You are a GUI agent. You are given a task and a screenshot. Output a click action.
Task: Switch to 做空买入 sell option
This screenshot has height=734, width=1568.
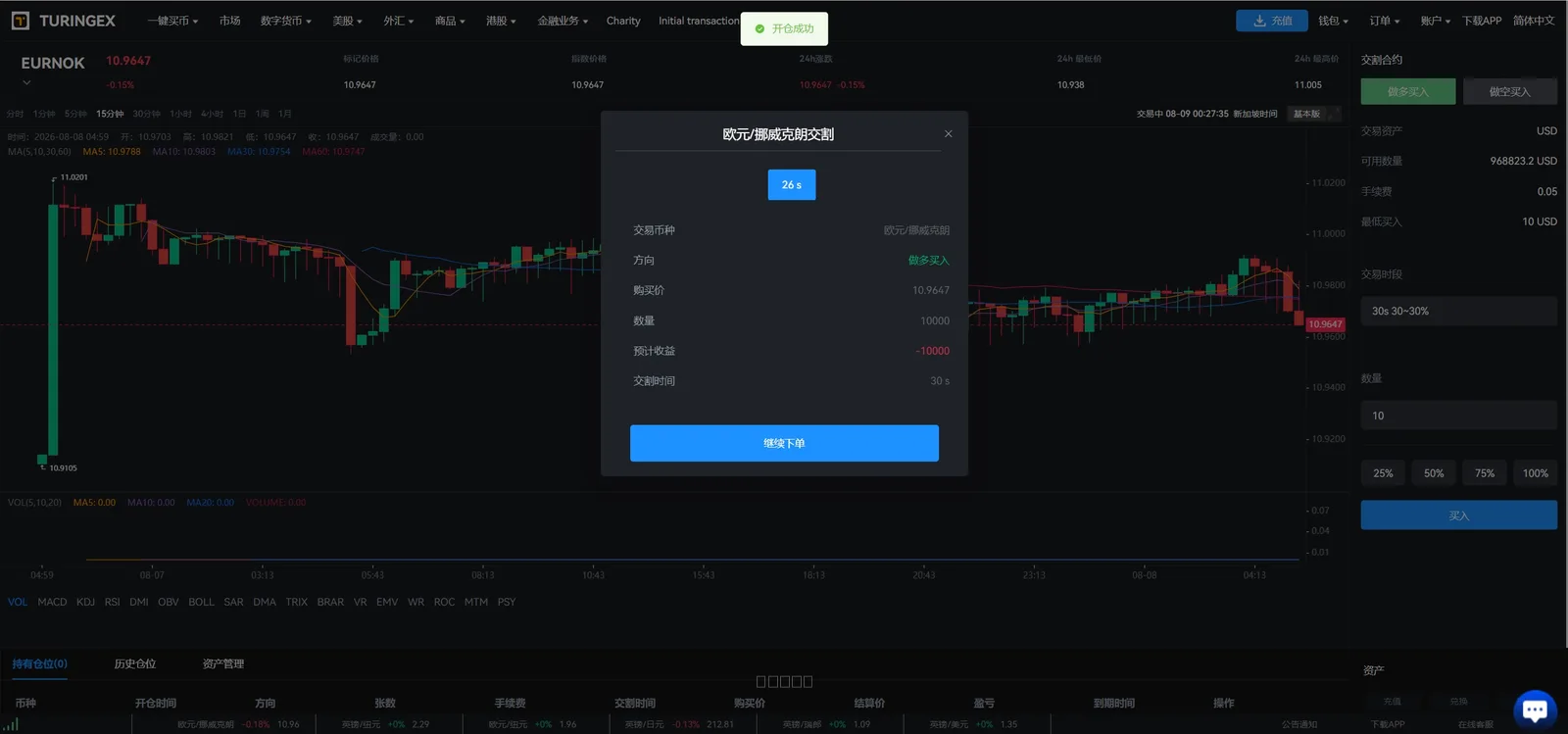[x=1509, y=91]
